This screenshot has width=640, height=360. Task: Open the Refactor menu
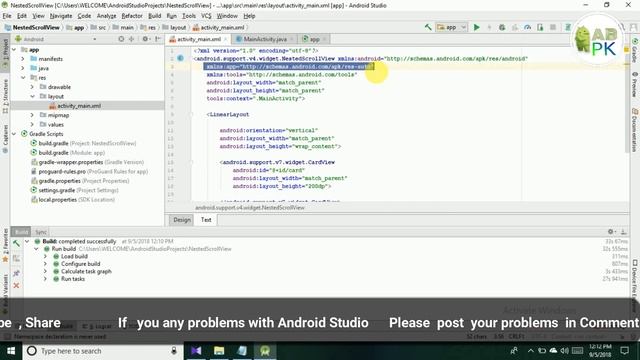pyautogui.click(x=132, y=16)
